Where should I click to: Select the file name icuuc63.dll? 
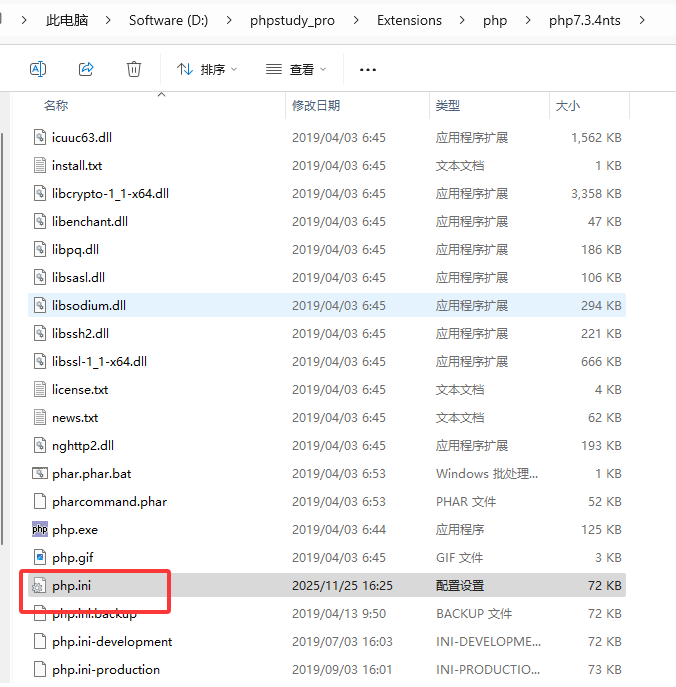pyautogui.click(x=82, y=138)
